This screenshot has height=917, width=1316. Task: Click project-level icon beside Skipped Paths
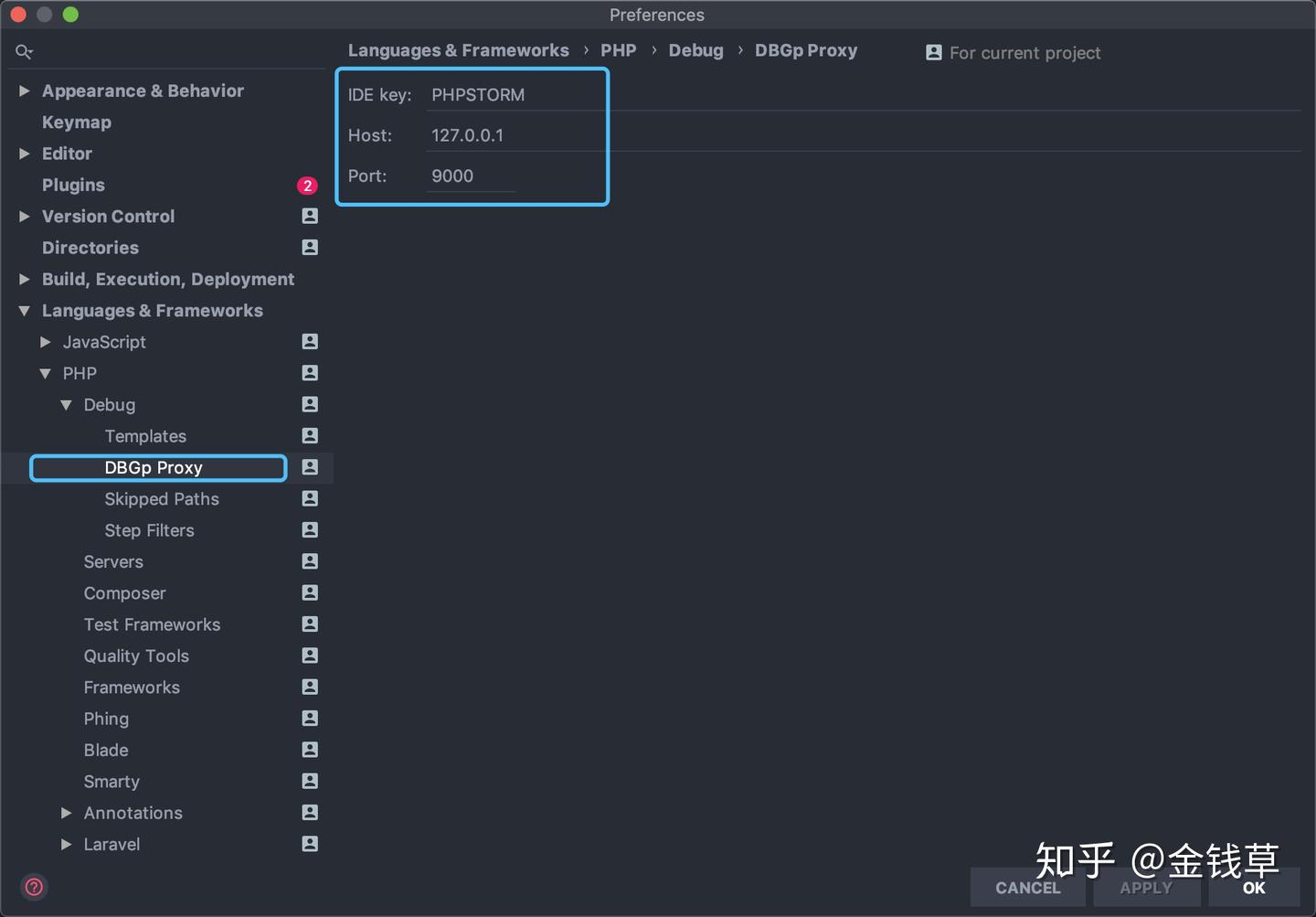(x=310, y=498)
